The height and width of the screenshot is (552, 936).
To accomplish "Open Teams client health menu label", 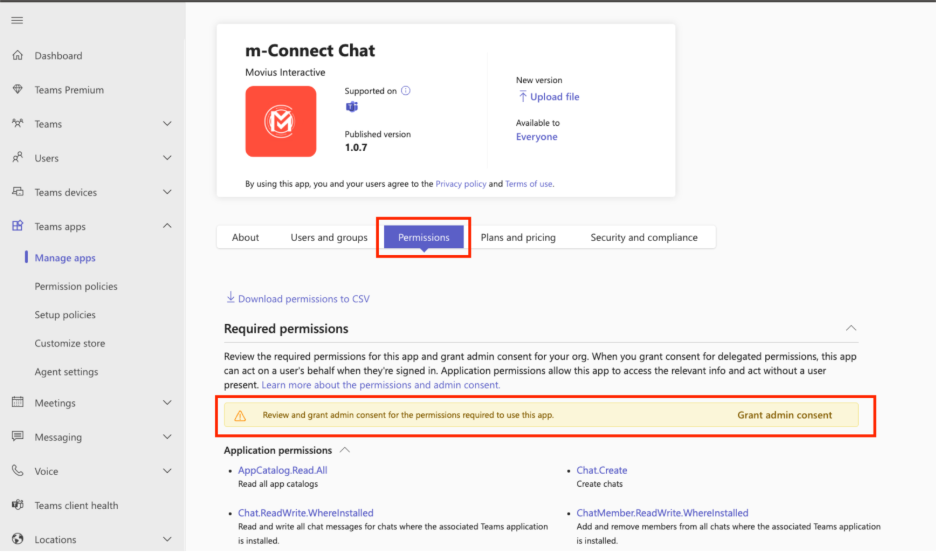I will pyautogui.click(x=76, y=505).
